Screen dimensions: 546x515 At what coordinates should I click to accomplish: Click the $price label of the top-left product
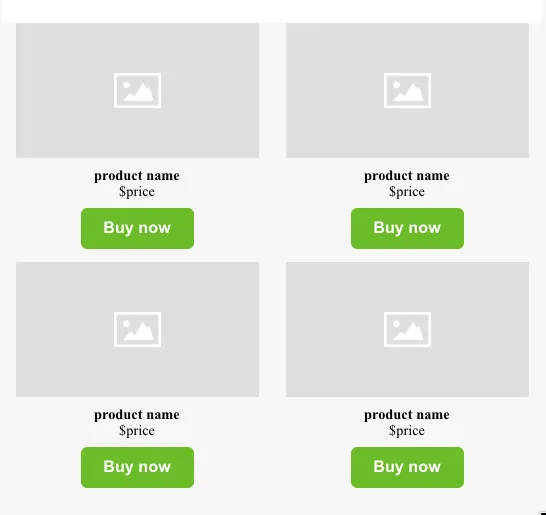[x=137, y=192]
